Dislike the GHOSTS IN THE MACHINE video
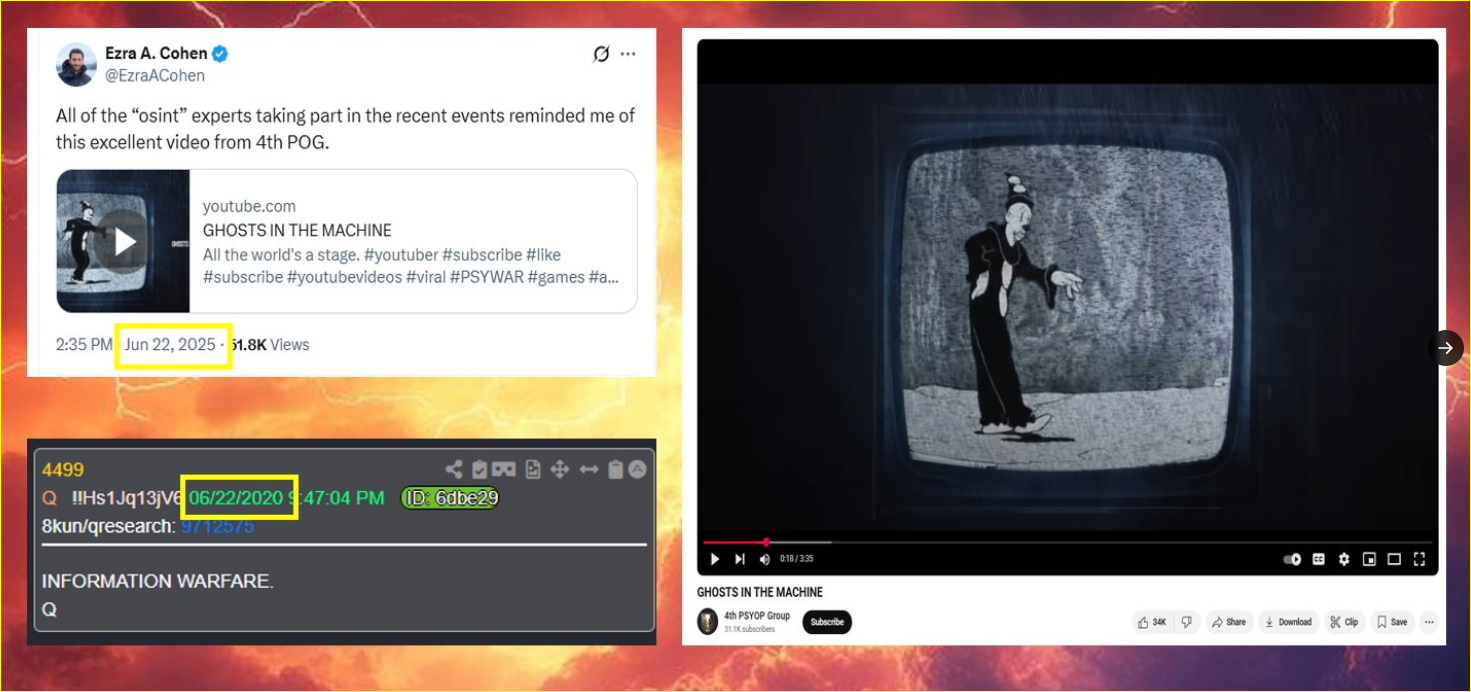Viewport: 1471px width, 692px height. [1186, 622]
